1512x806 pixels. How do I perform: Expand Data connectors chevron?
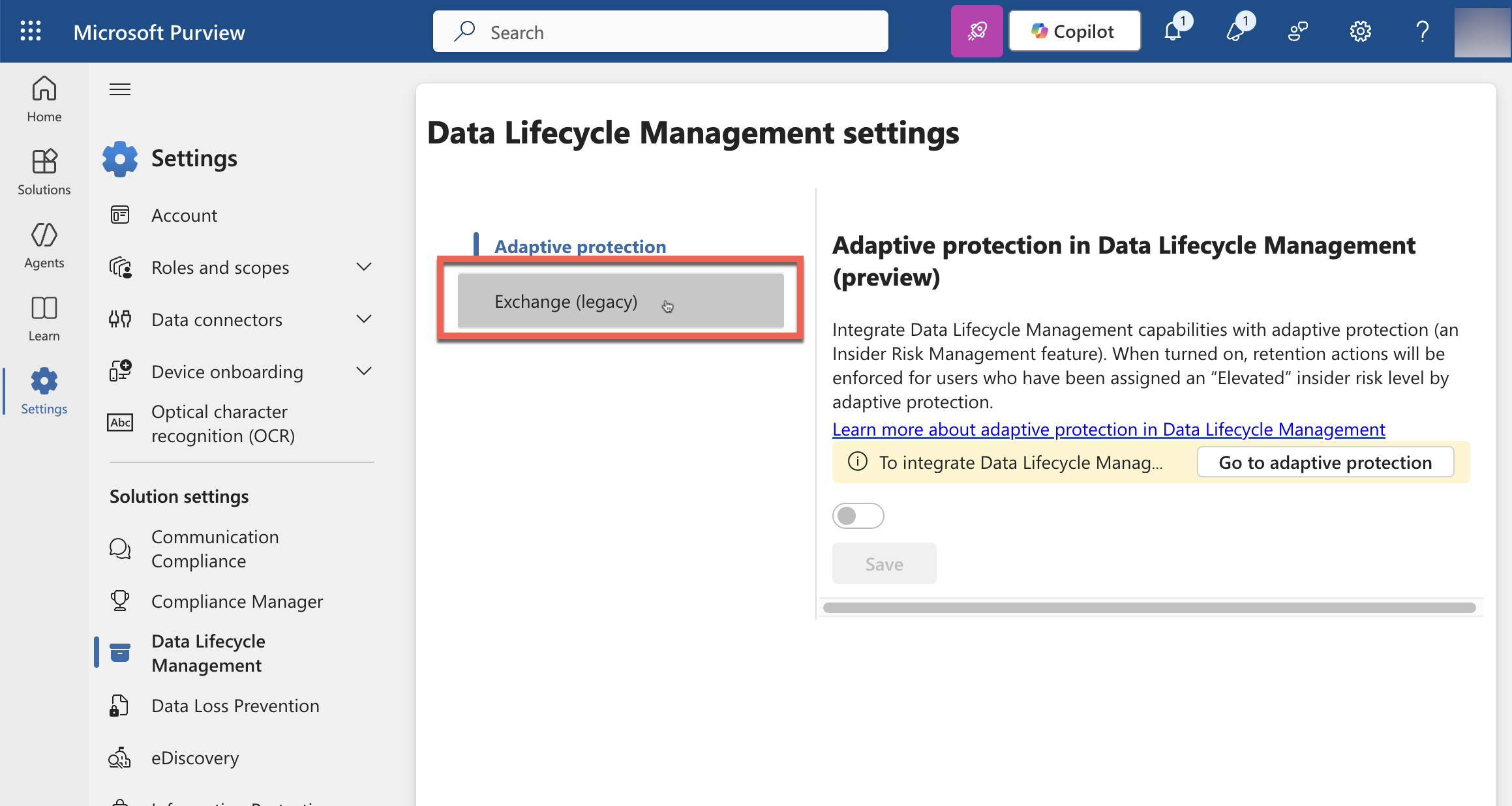pos(364,319)
